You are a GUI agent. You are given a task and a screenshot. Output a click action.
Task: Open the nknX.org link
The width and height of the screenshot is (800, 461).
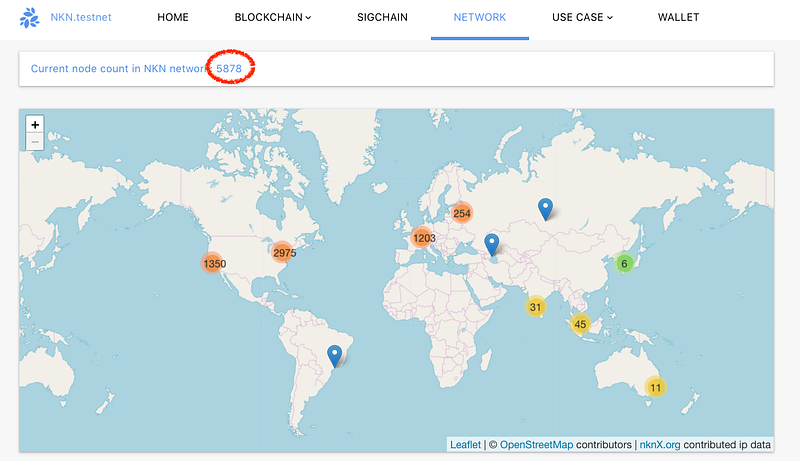[660, 445]
